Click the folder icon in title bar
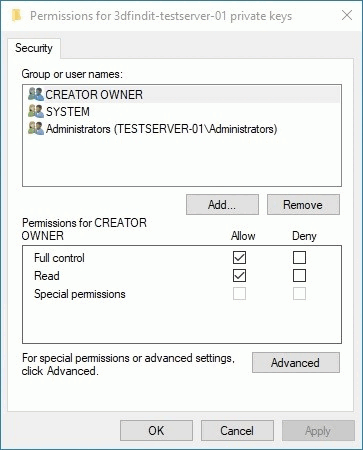Image resolution: width=363 pixels, height=450 pixels. pyautogui.click(x=16, y=15)
